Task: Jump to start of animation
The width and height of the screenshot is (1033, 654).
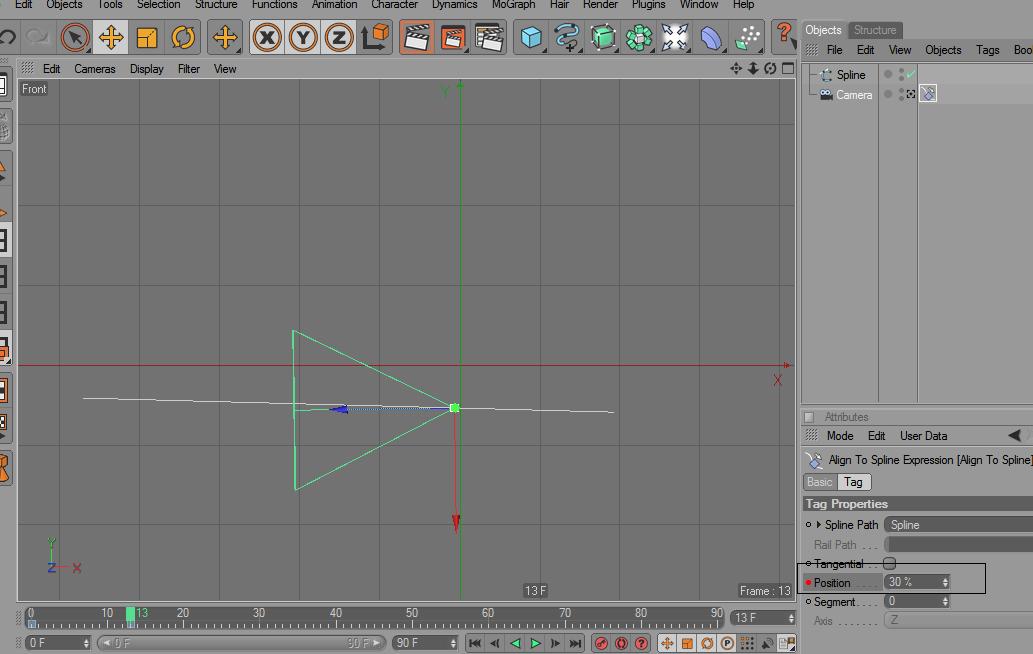Action: pyautogui.click(x=475, y=643)
